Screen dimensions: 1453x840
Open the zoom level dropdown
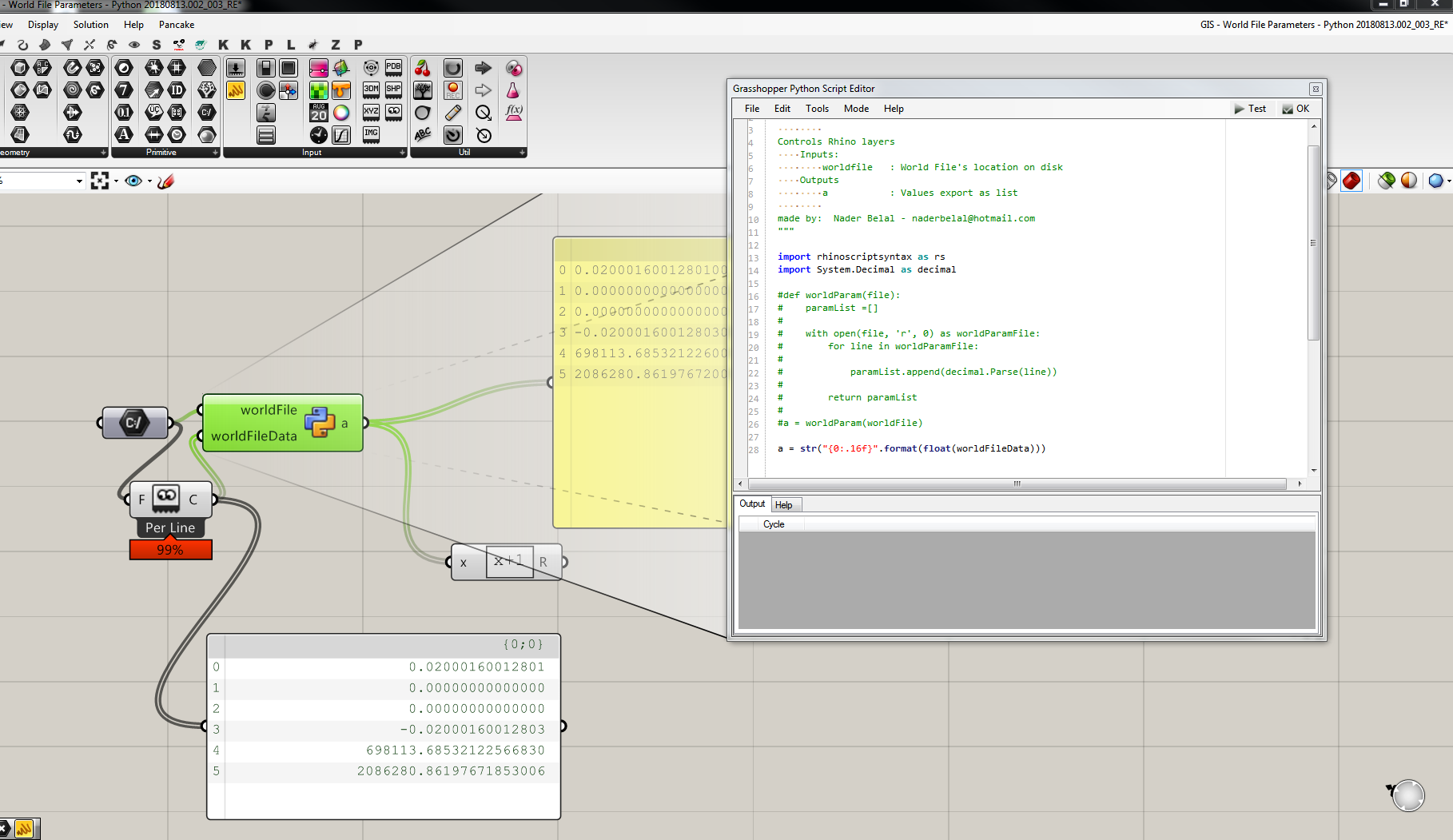[x=79, y=181]
